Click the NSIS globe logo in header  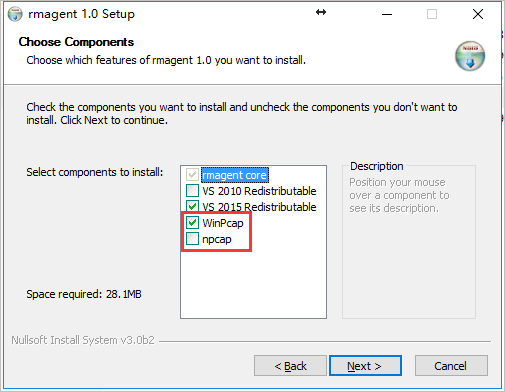(x=470, y=56)
